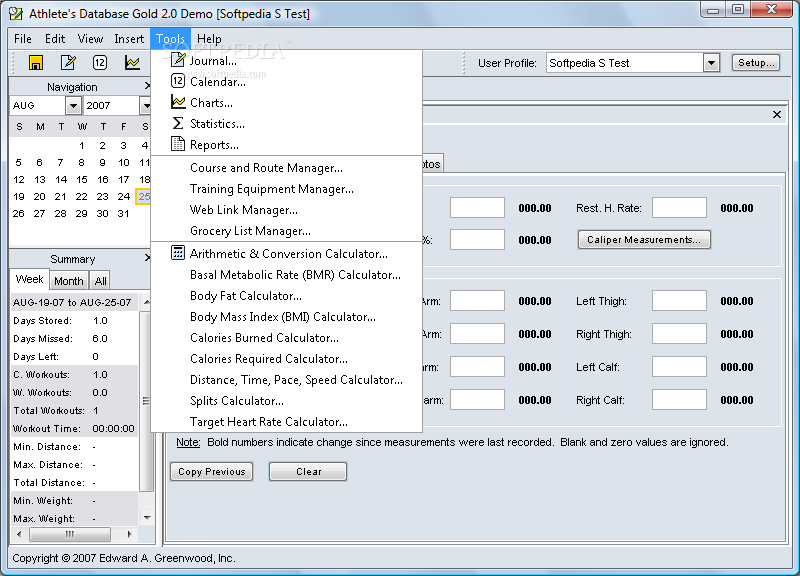Open Basal Metabolic Rate Calculator
Screen dimensions: 800x576
pyautogui.click(x=287, y=274)
